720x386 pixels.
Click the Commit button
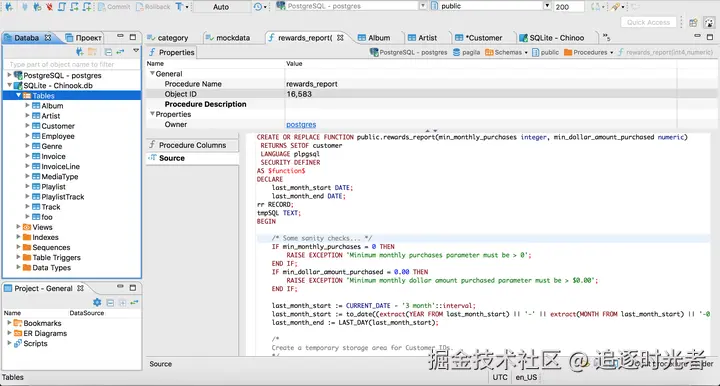tap(114, 6)
